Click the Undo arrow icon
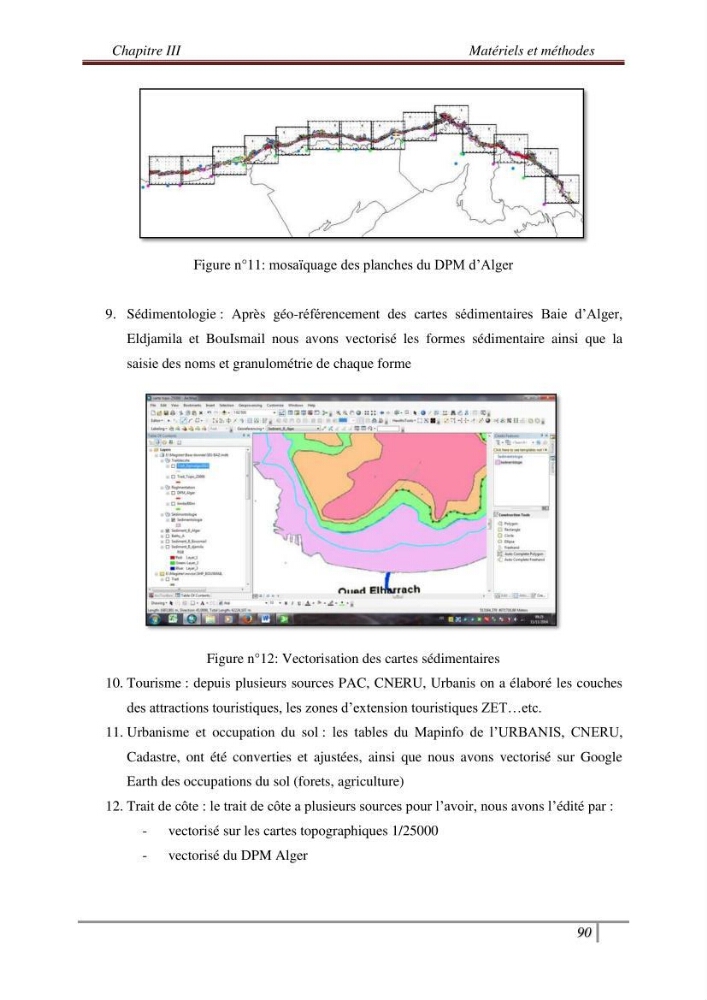The height and width of the screenshot is (1000, 707). click(x=209, y=413)
